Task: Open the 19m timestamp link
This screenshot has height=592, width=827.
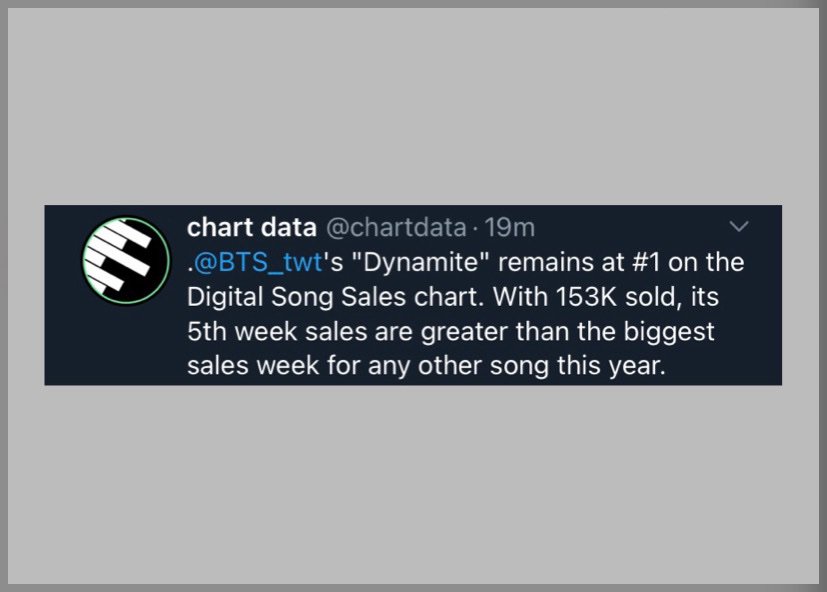Action: click(x=509, y=227)
